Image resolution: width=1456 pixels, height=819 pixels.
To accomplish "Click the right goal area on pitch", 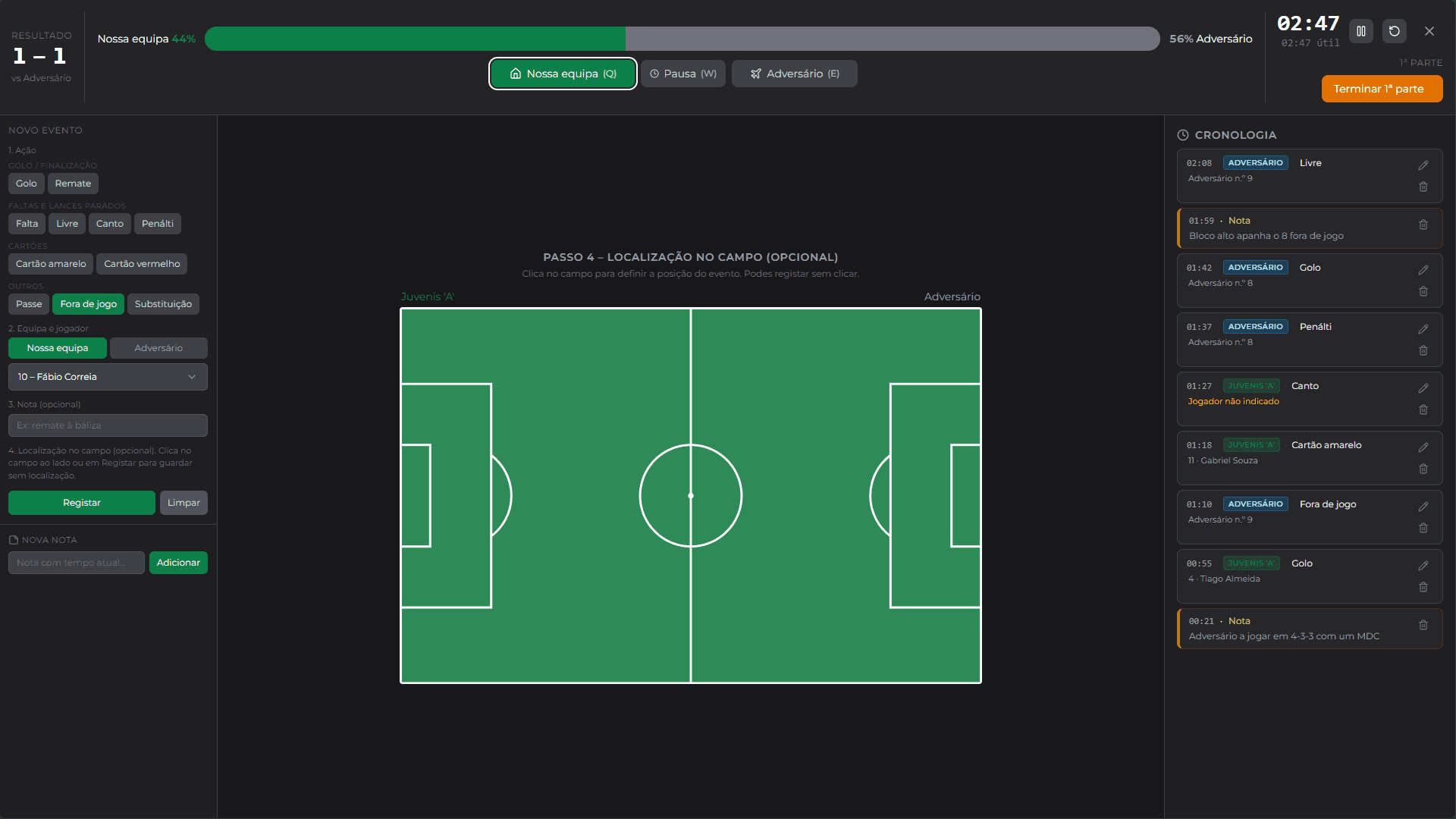I will 965,496.
